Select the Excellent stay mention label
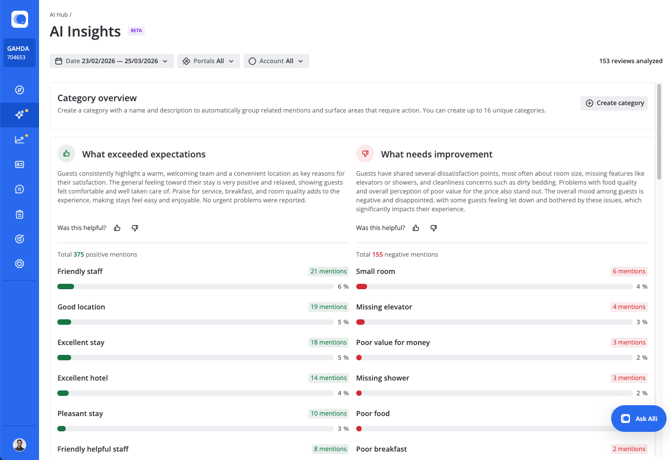 click(x=81, y=342)
